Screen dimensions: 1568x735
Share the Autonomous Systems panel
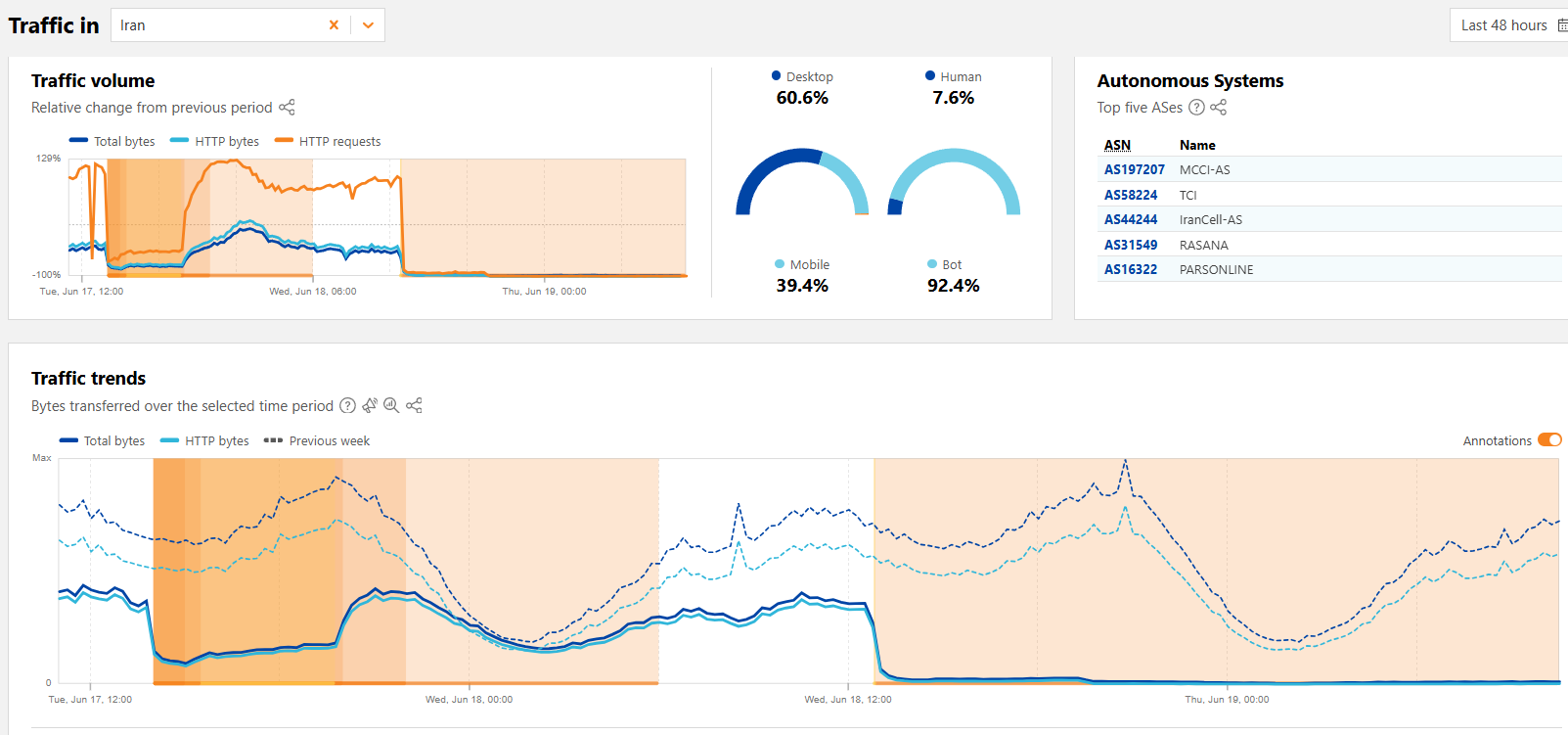[1219, 108]
